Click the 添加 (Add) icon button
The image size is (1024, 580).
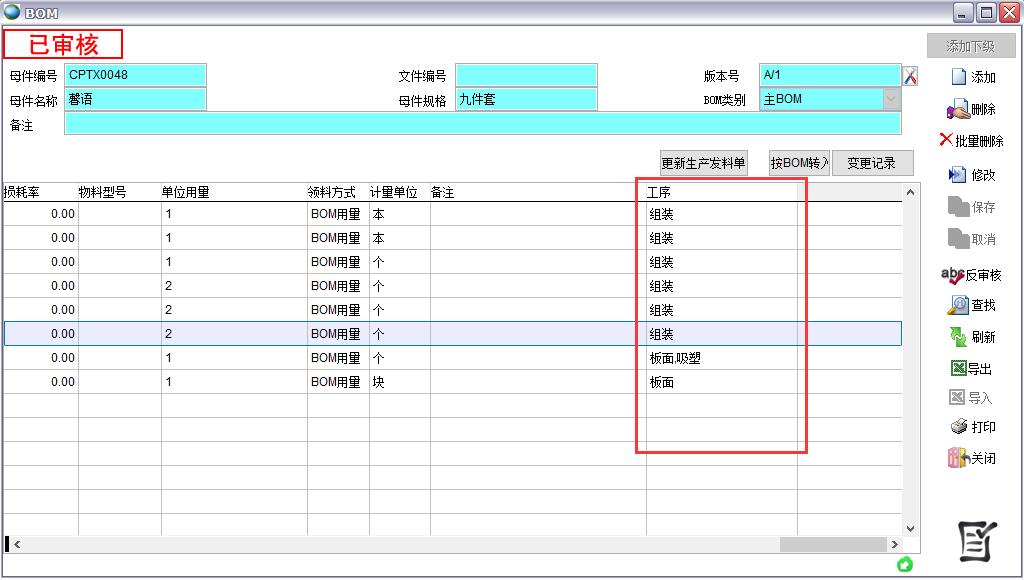pyautogui.click(x=971, y=77)
